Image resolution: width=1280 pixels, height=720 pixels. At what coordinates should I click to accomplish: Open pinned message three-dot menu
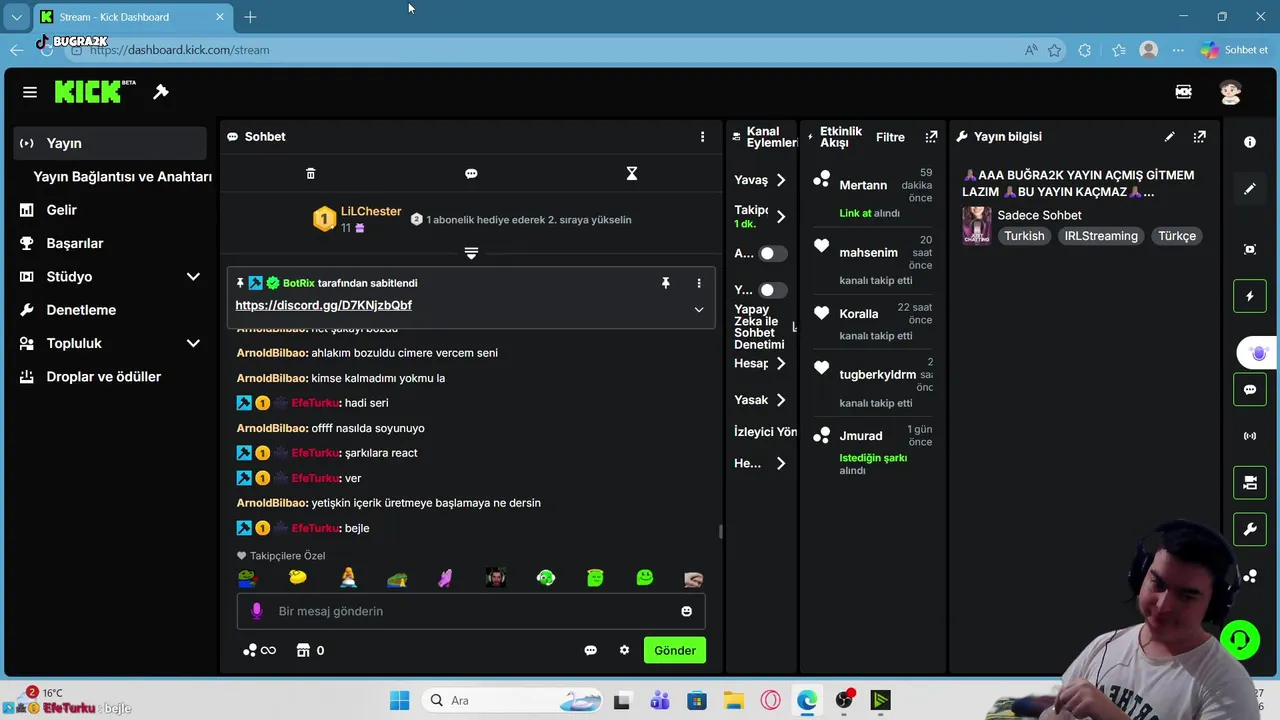click(699, 283)
